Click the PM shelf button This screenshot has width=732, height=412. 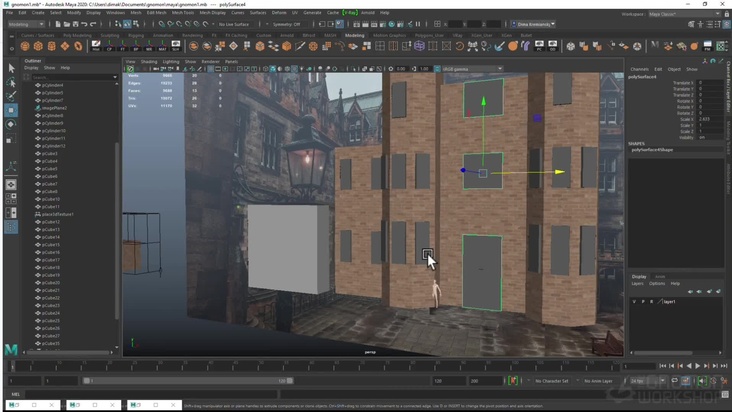point(708,46)
